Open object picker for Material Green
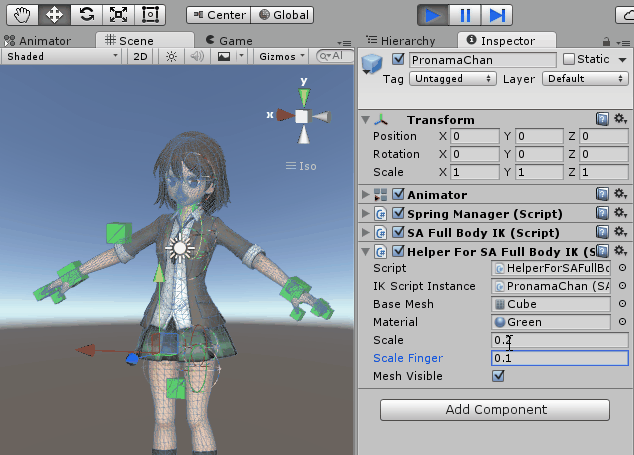This screenshot has height=455, width=634. tap(623, 322)
